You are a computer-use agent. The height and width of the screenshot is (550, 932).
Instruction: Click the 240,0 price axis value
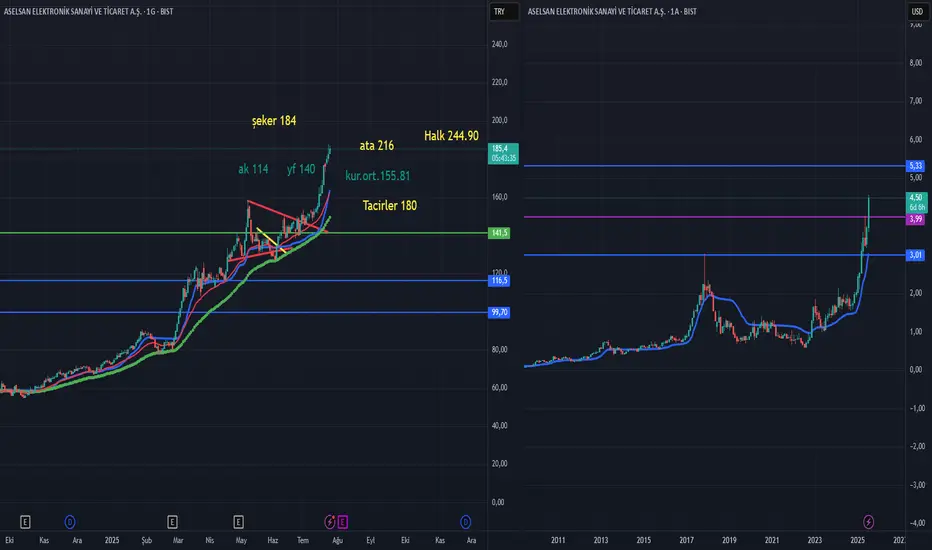[499, 45]
